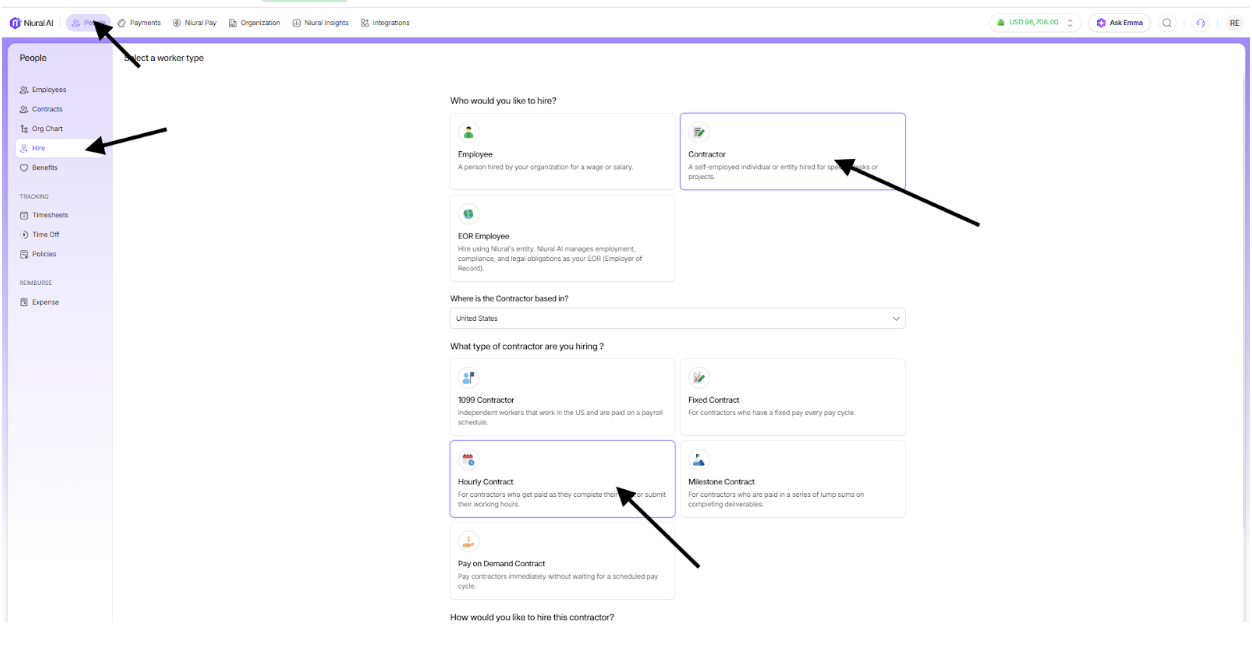Open the Payments menu
The height and width of the screenshot is (648, 1252).
coord(139,23)
